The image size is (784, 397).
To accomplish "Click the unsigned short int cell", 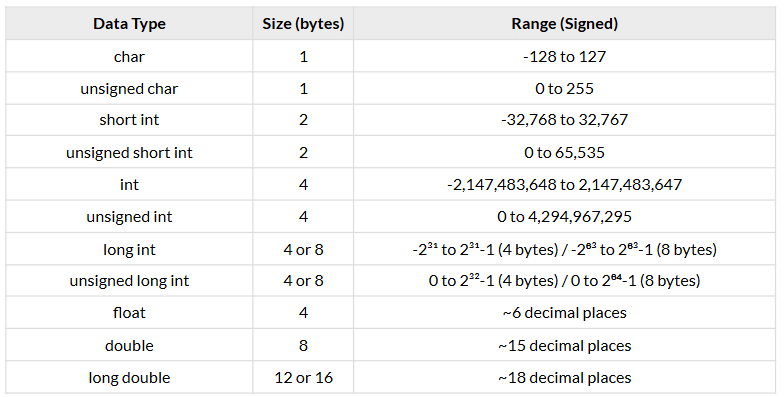I will (129, 152).
